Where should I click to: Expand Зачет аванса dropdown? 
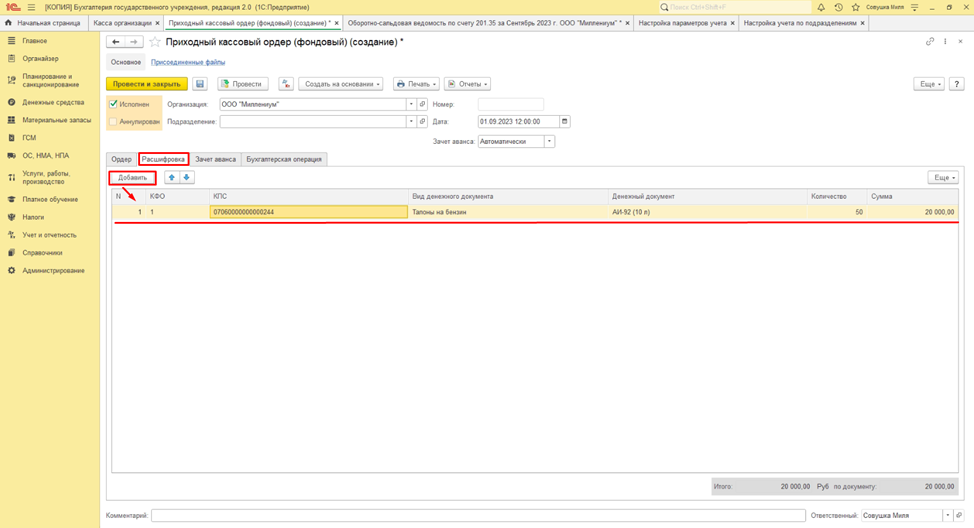549,142
